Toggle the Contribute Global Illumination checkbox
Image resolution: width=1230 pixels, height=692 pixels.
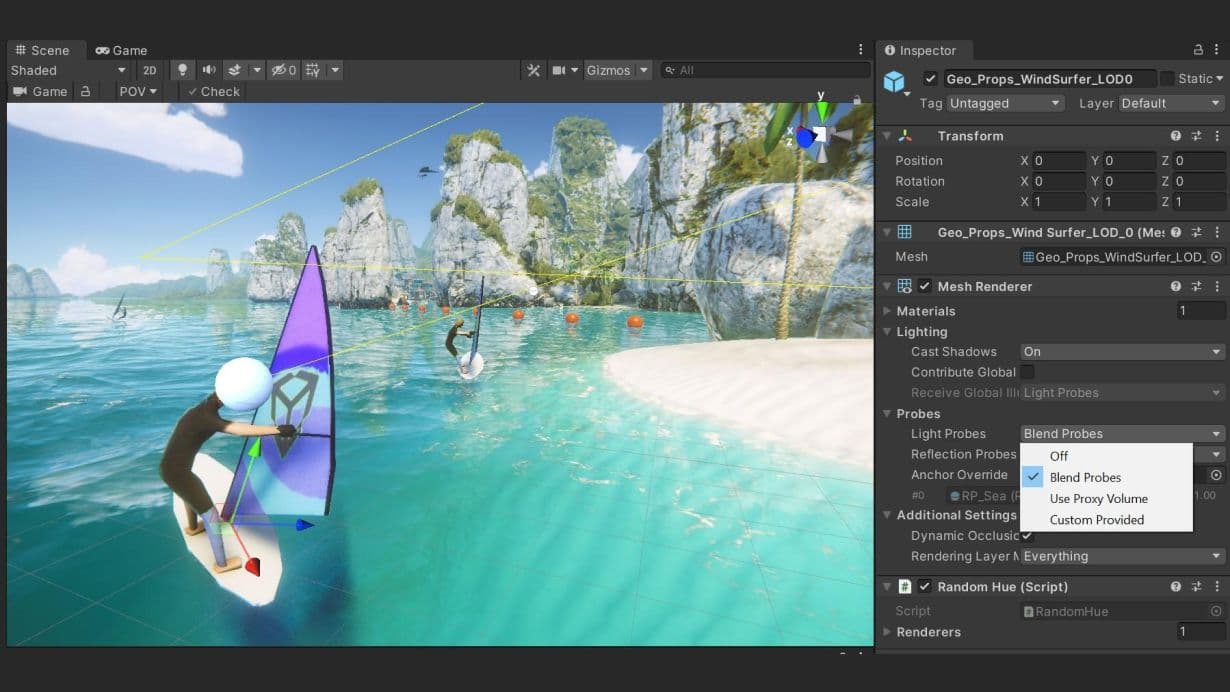pyautogui.click(x=1026, y=371)
